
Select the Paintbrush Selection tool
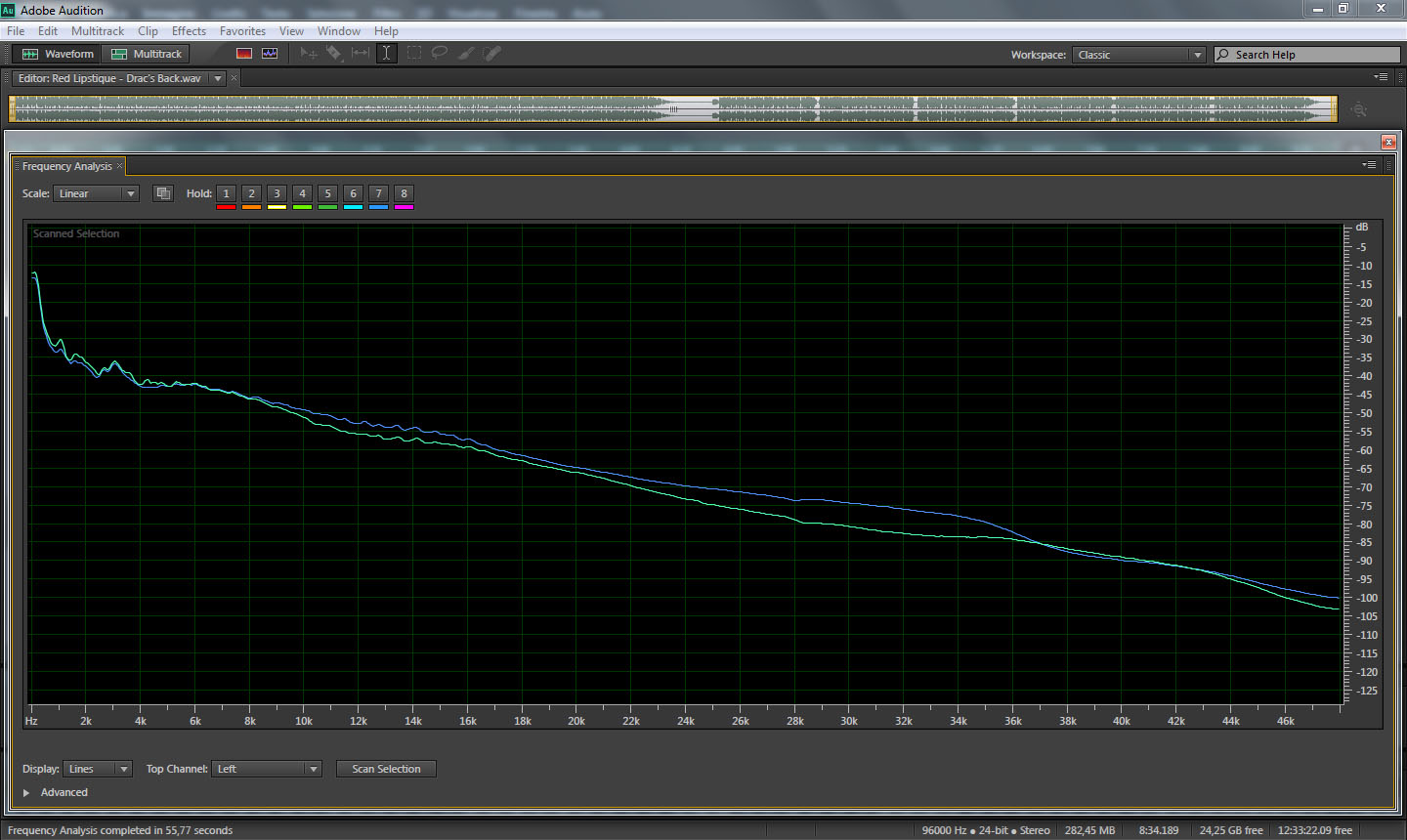coord(466,54)
